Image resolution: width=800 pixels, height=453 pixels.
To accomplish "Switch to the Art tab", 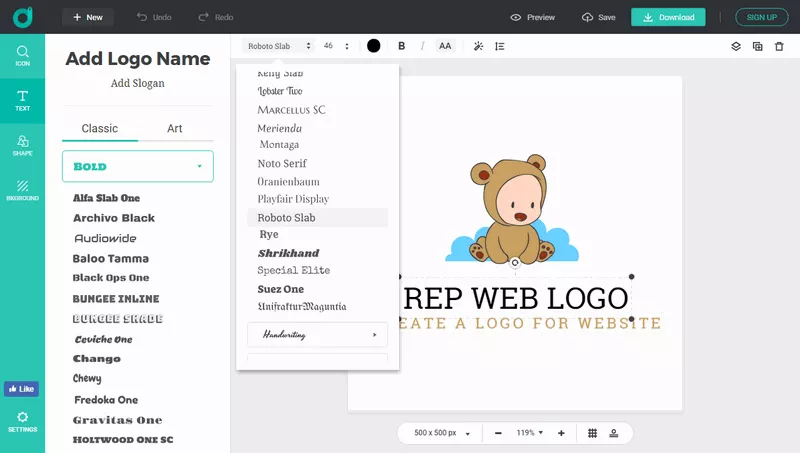I will 174,129.
